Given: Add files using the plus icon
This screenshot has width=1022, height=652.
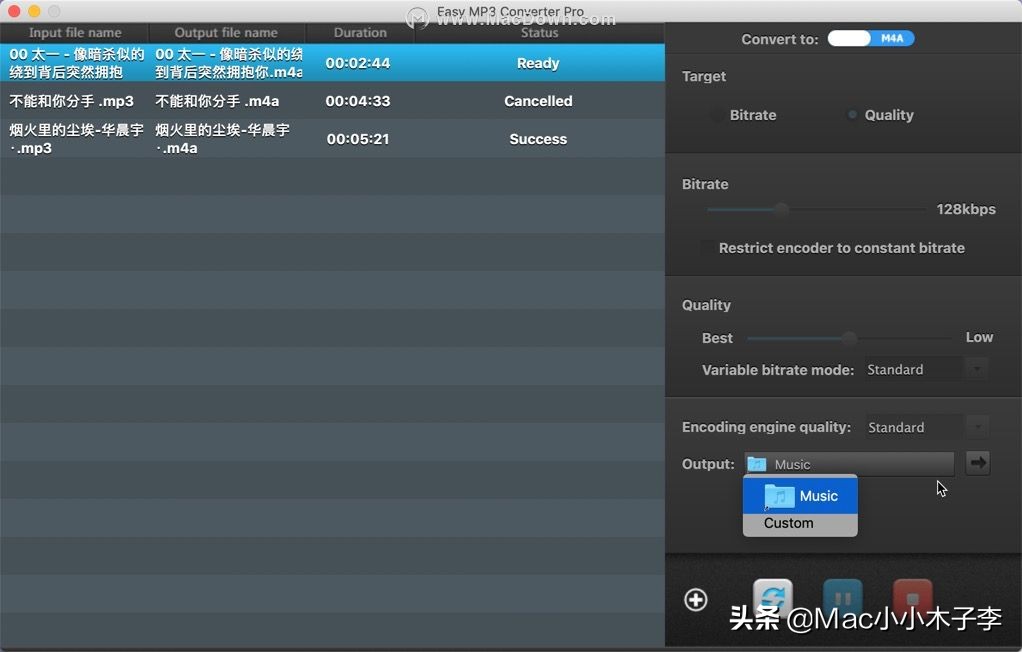Looking at the screenshot, I should tap(695, 599).
